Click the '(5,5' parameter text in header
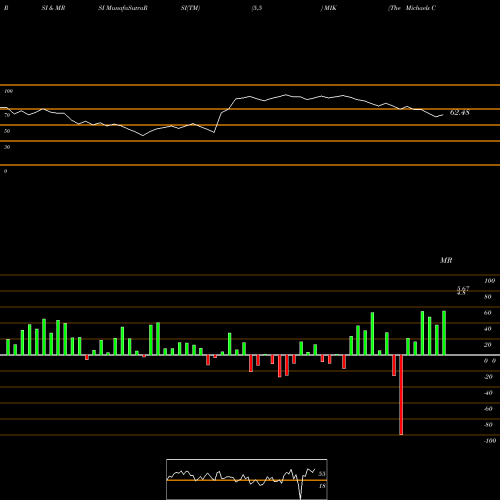Image resolution: width=500 pixels, height=500 pixels. (257, 8)
